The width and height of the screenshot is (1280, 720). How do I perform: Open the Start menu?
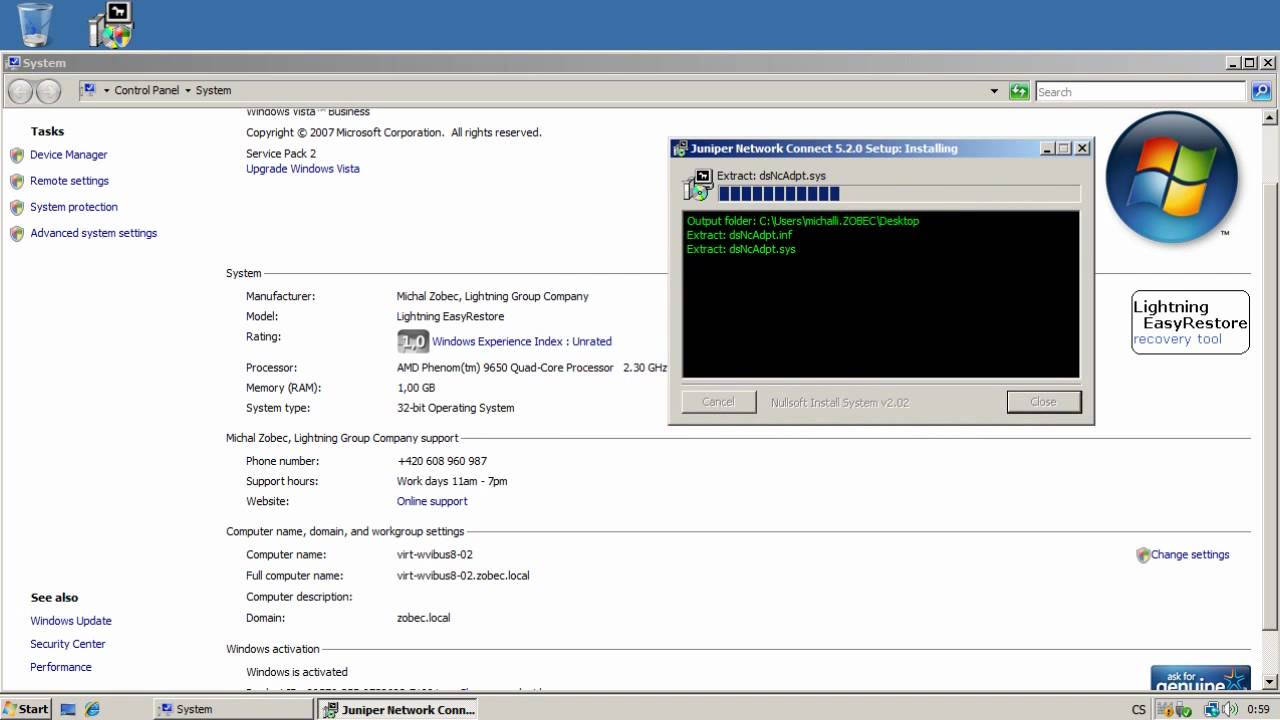(x=25, y=709)
